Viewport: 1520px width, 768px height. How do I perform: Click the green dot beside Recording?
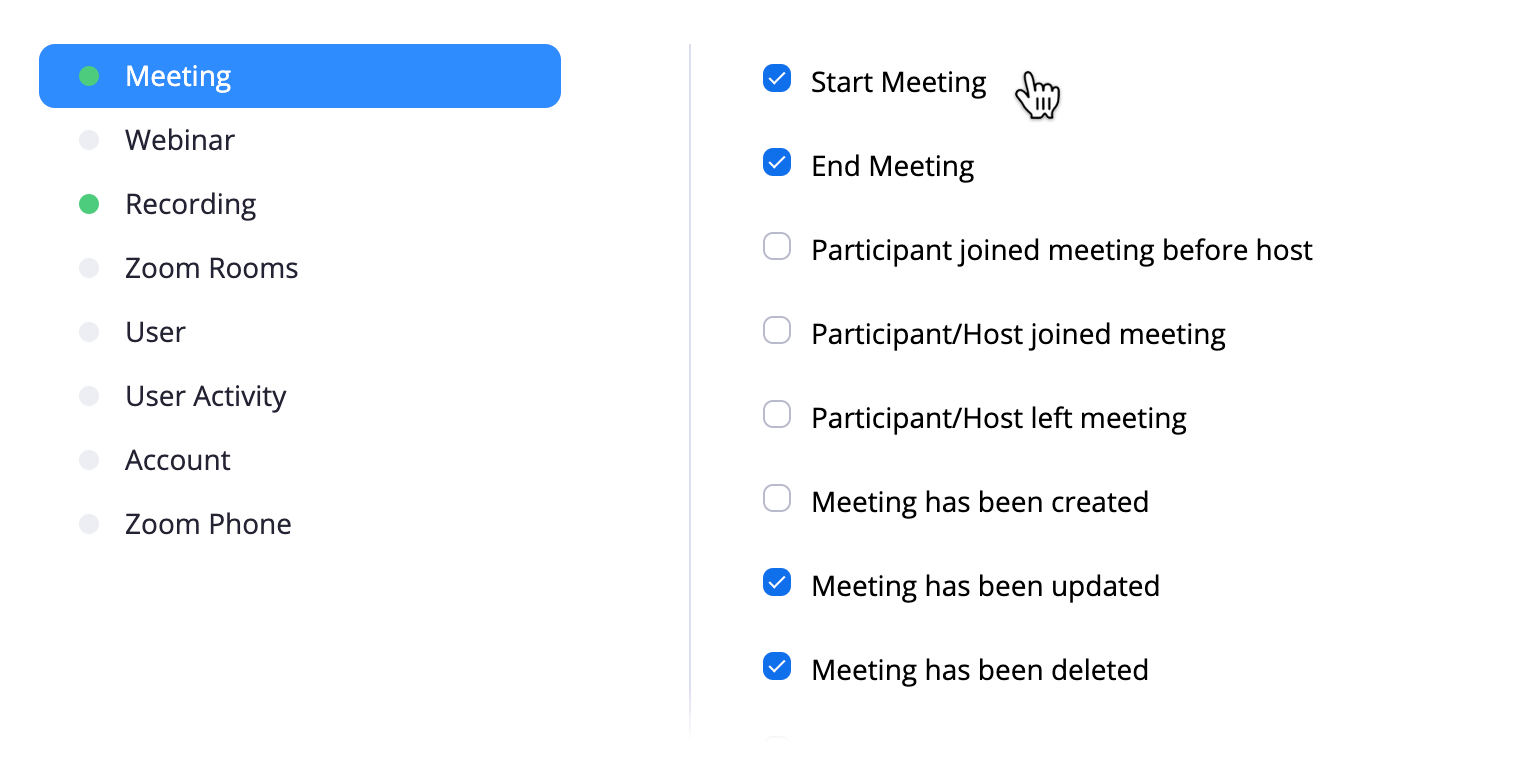coord(89,204)
